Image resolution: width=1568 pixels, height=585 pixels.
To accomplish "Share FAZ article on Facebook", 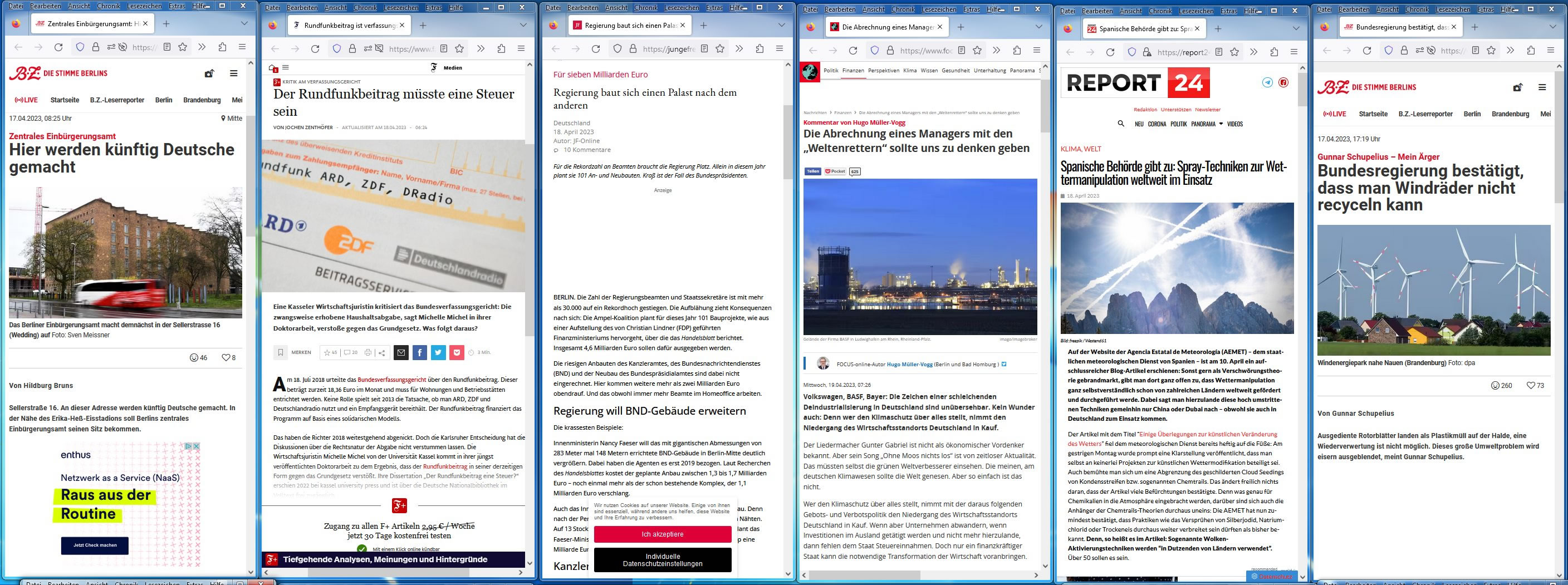I will pos(419,352).
